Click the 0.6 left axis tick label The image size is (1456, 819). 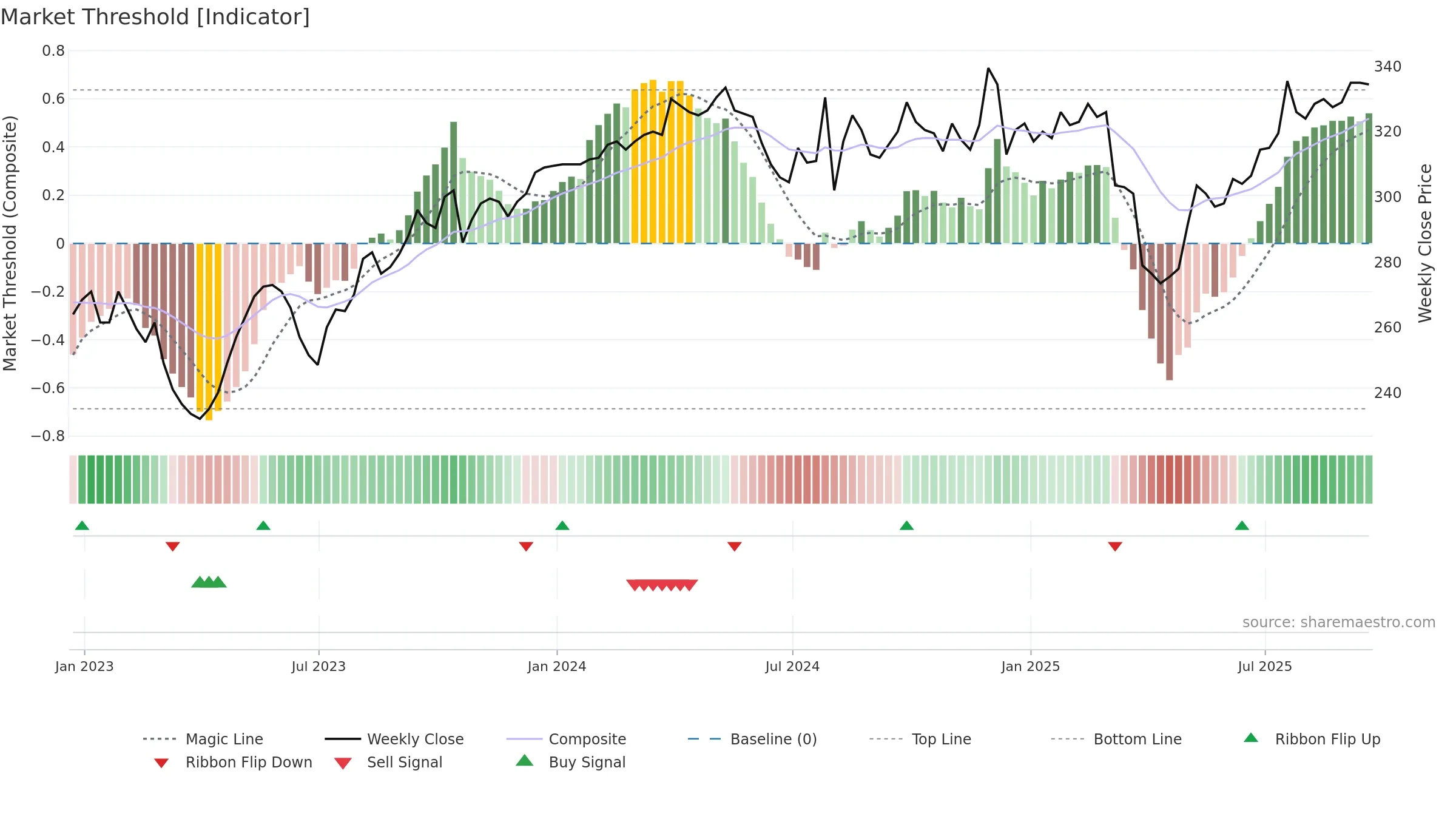(x=53, y=99)
